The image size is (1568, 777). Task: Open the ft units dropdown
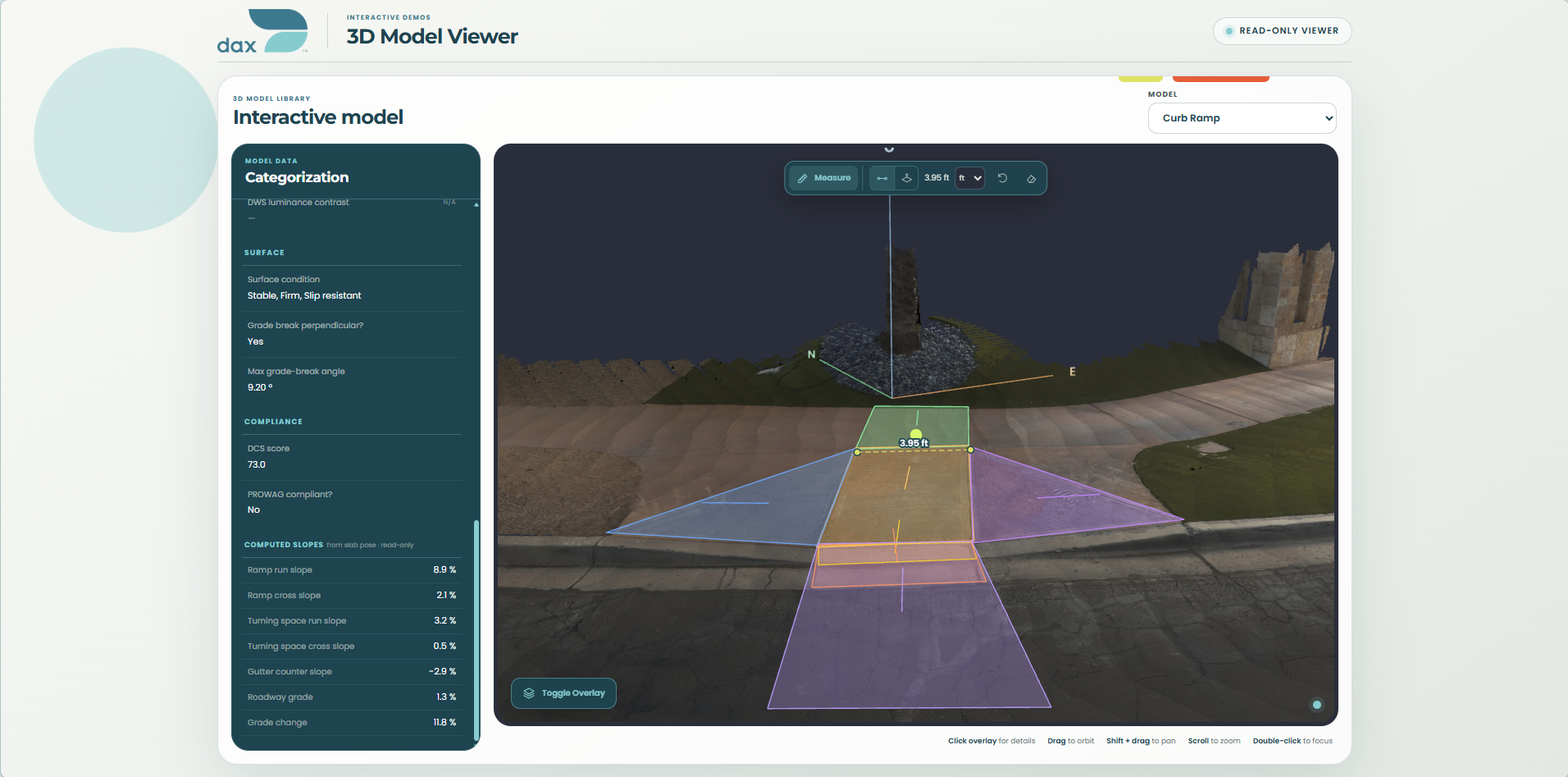[970, 178]
